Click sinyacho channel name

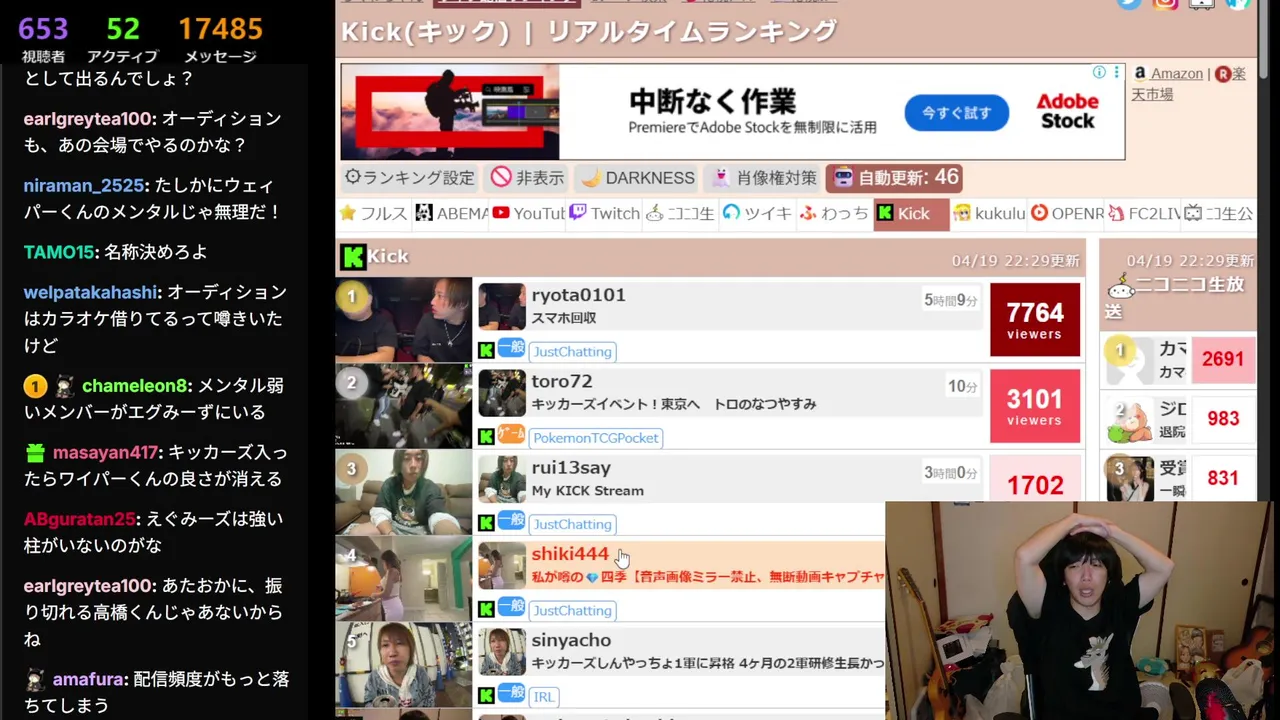[x=571, y=640]
